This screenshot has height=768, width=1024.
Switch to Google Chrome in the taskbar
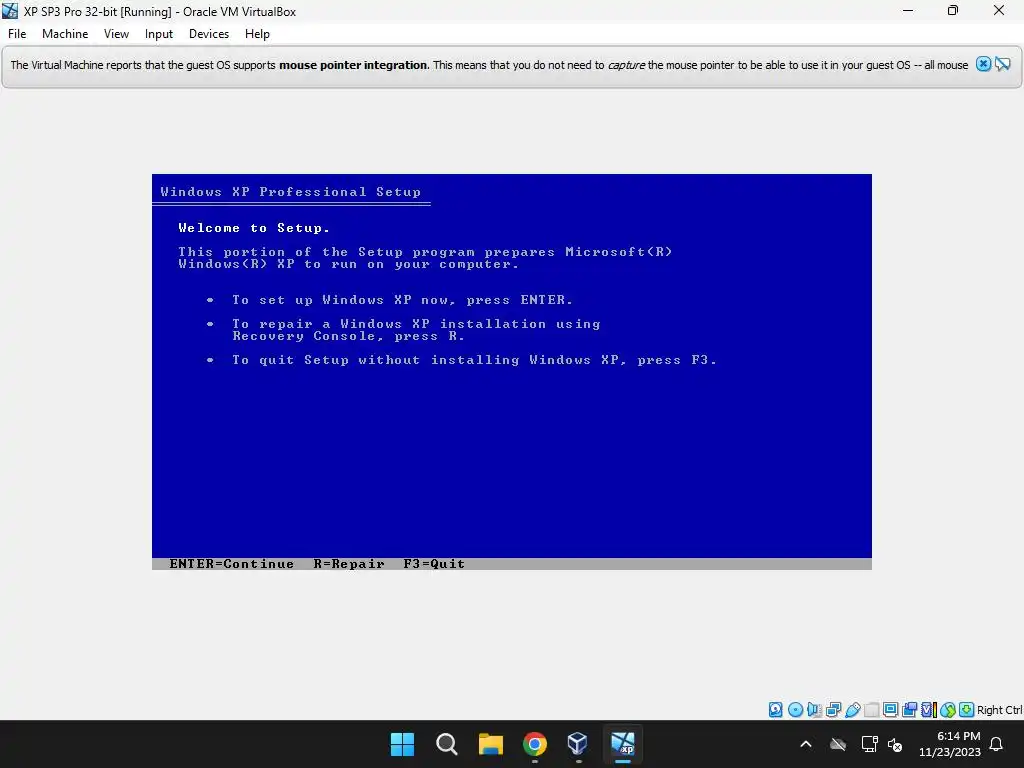click(x=534, y=744)
